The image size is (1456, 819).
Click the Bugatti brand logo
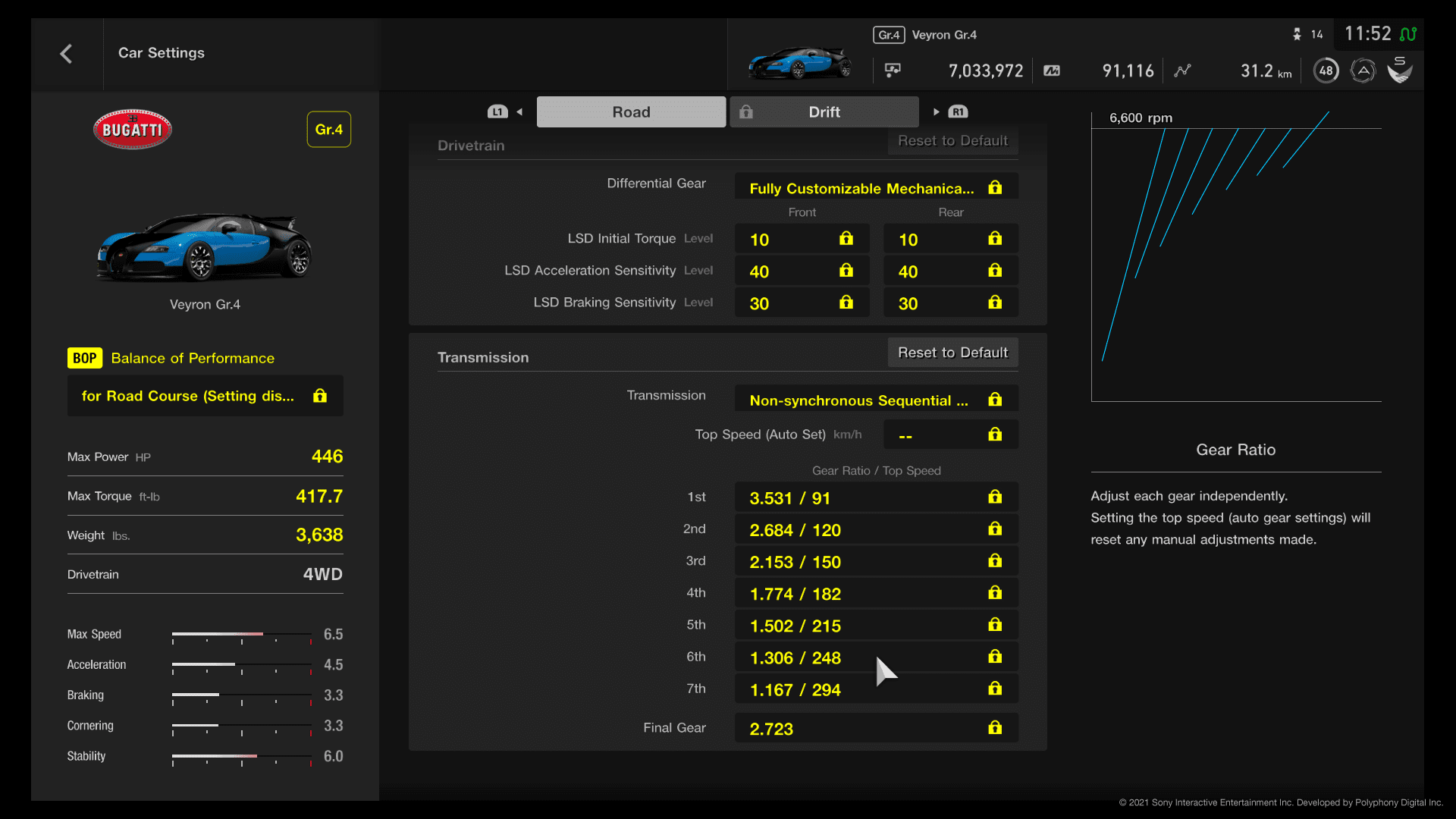[133, 130]
